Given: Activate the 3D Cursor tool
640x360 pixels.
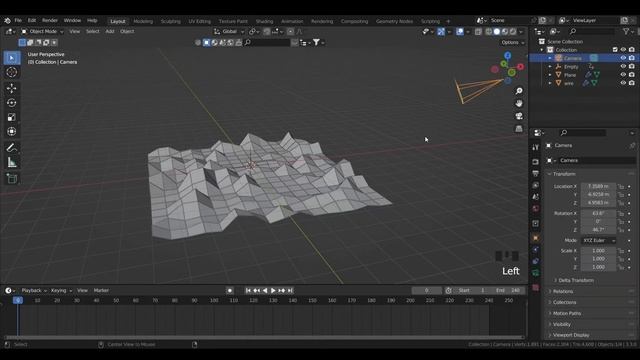Looking at the screenshot, I should pos(11,72).
